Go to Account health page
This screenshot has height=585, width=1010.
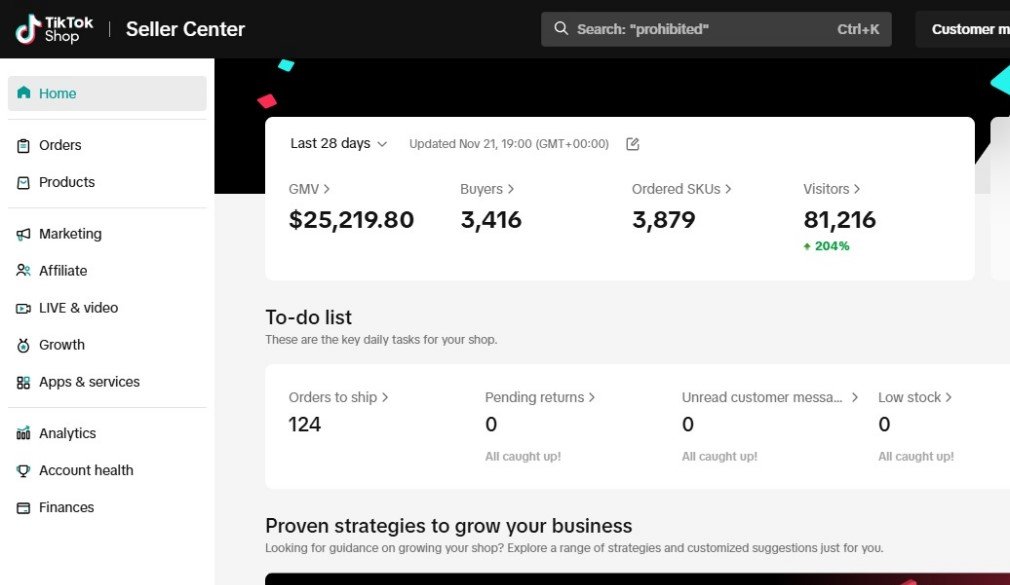tap(86, 470)
